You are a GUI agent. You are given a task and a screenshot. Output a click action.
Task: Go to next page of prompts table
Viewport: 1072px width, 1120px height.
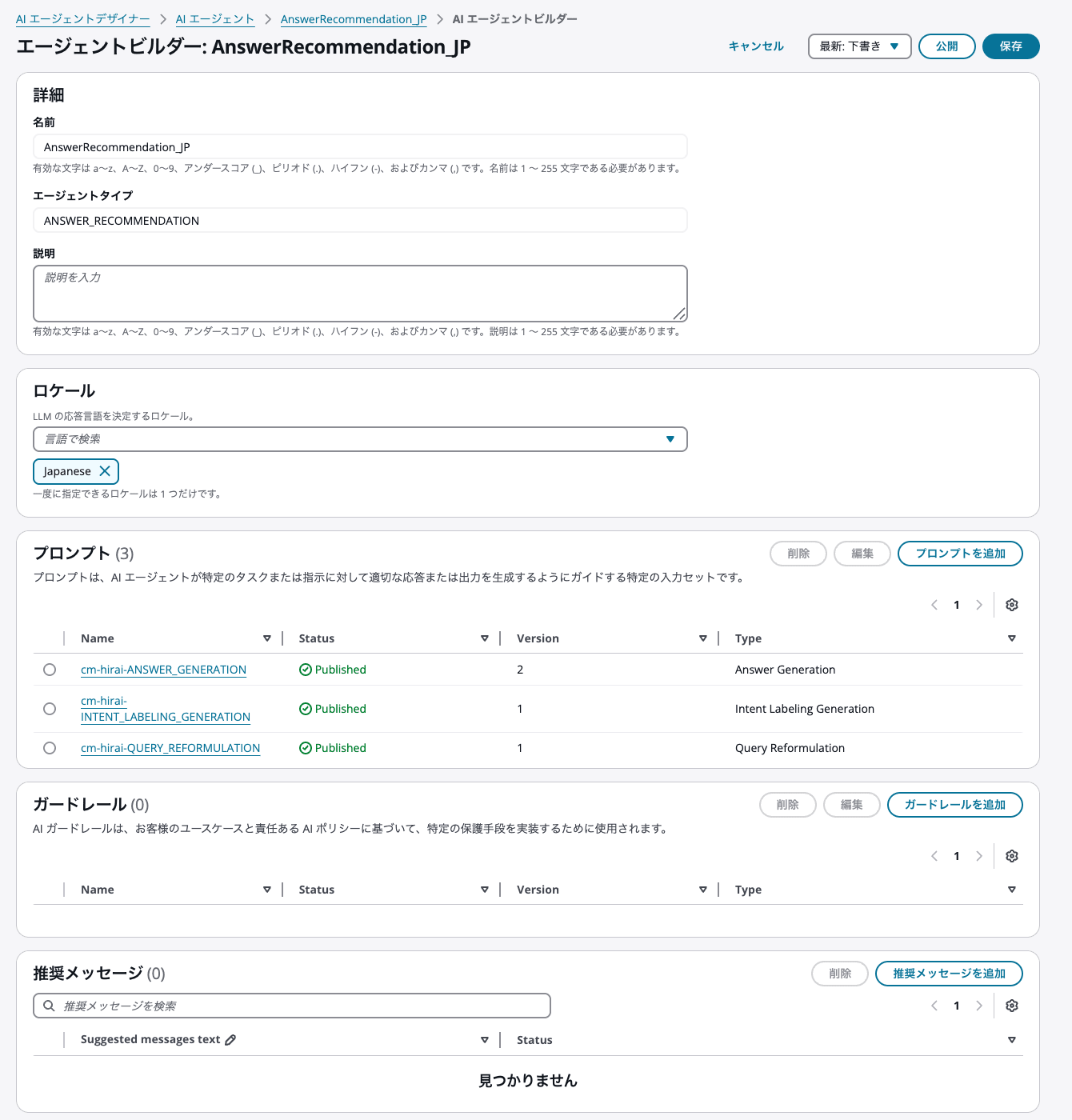pos(979,605)
